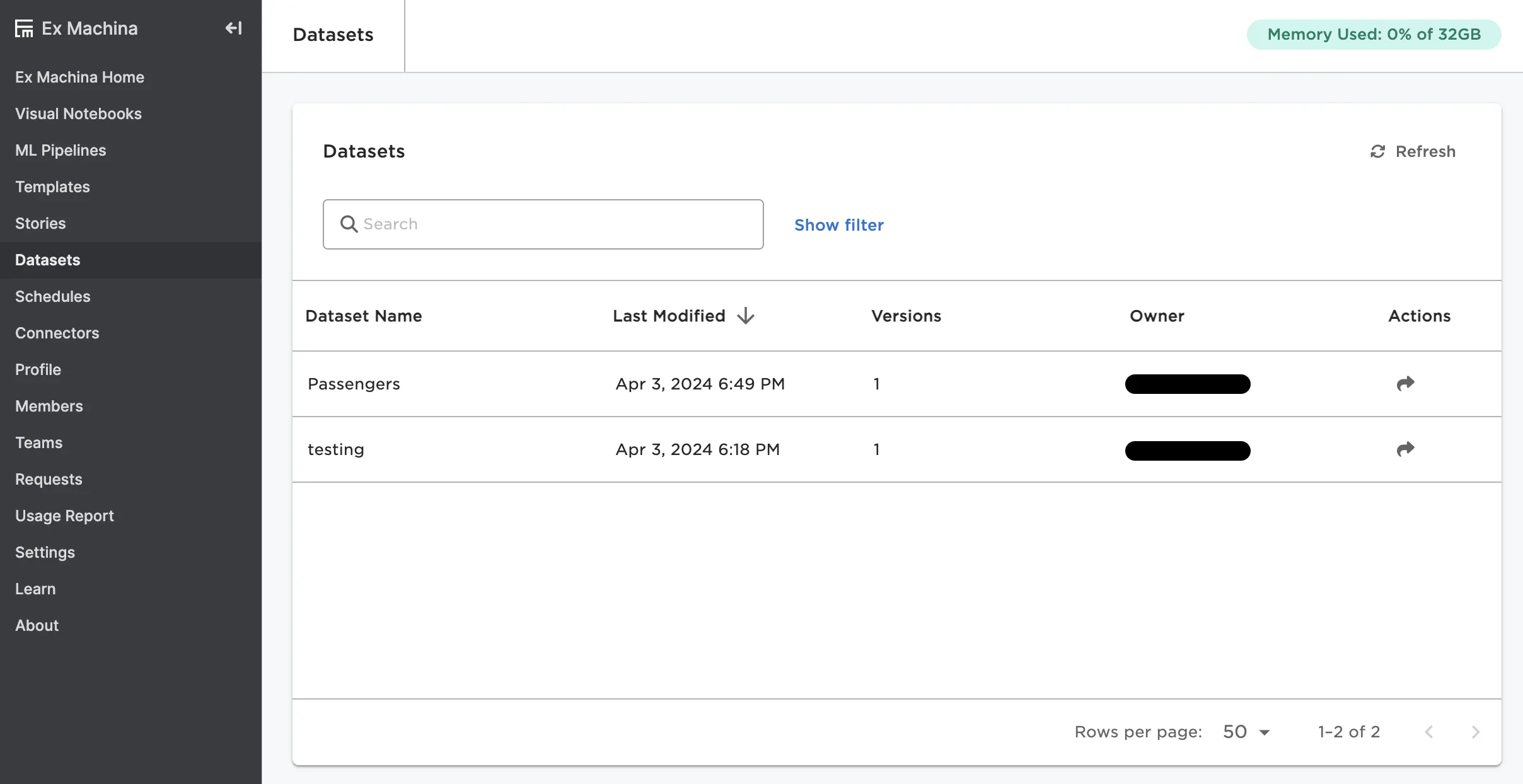Open the Passengers dataset row

click(x=354, y=384)
